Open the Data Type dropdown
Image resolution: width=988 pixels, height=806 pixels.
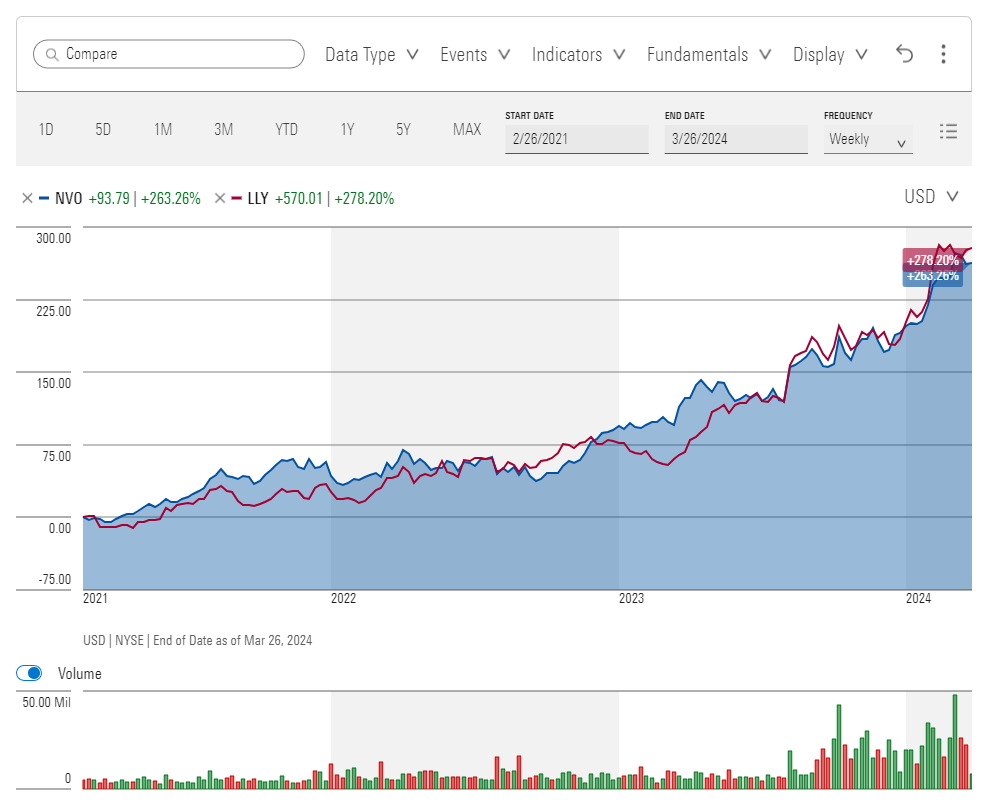[x=372, y=54]
